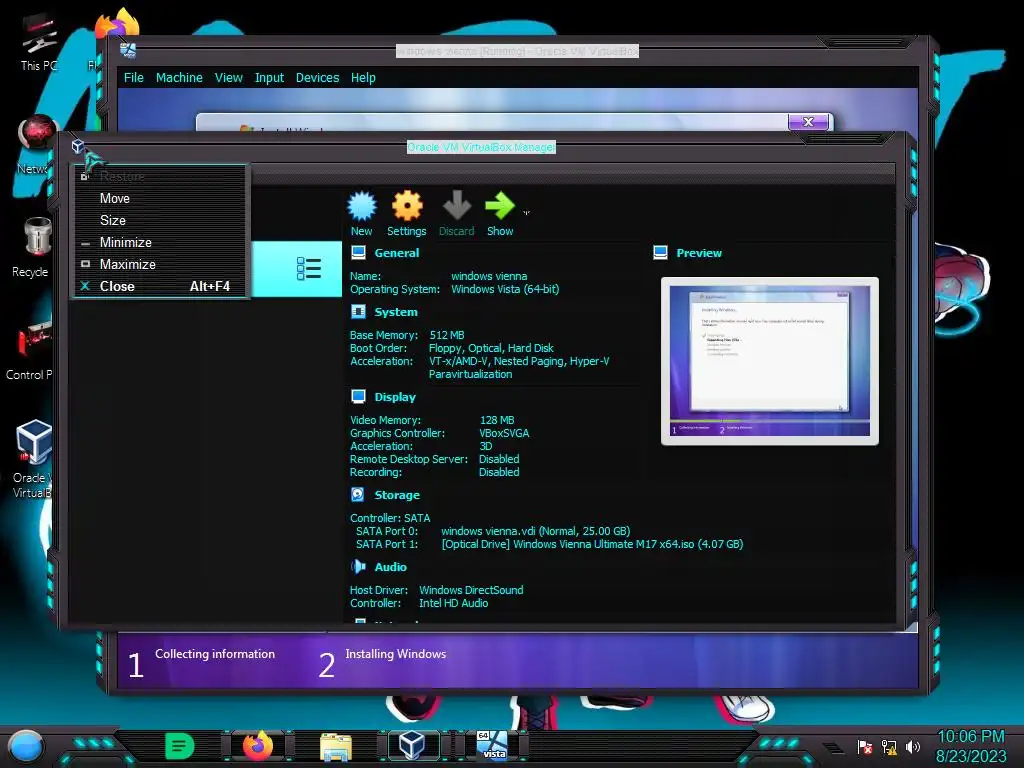Click the network tray icon
The width and height of the screenshot is (1024, 768).
point(889,746)
